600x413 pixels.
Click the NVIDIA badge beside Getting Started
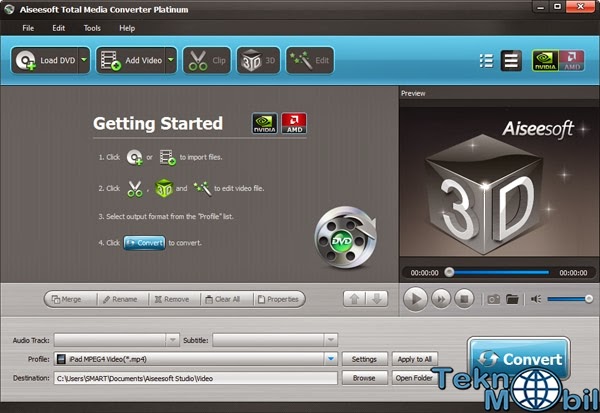264,123
